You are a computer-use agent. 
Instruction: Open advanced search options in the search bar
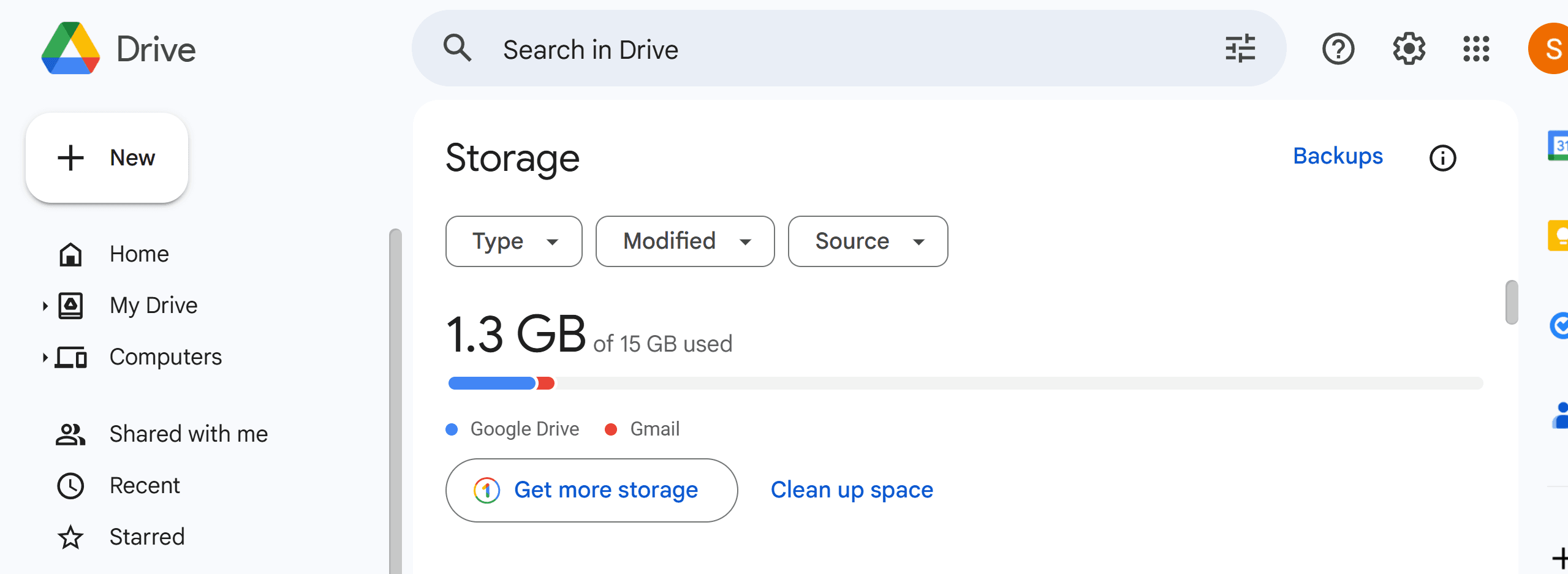pos(1240,48)
